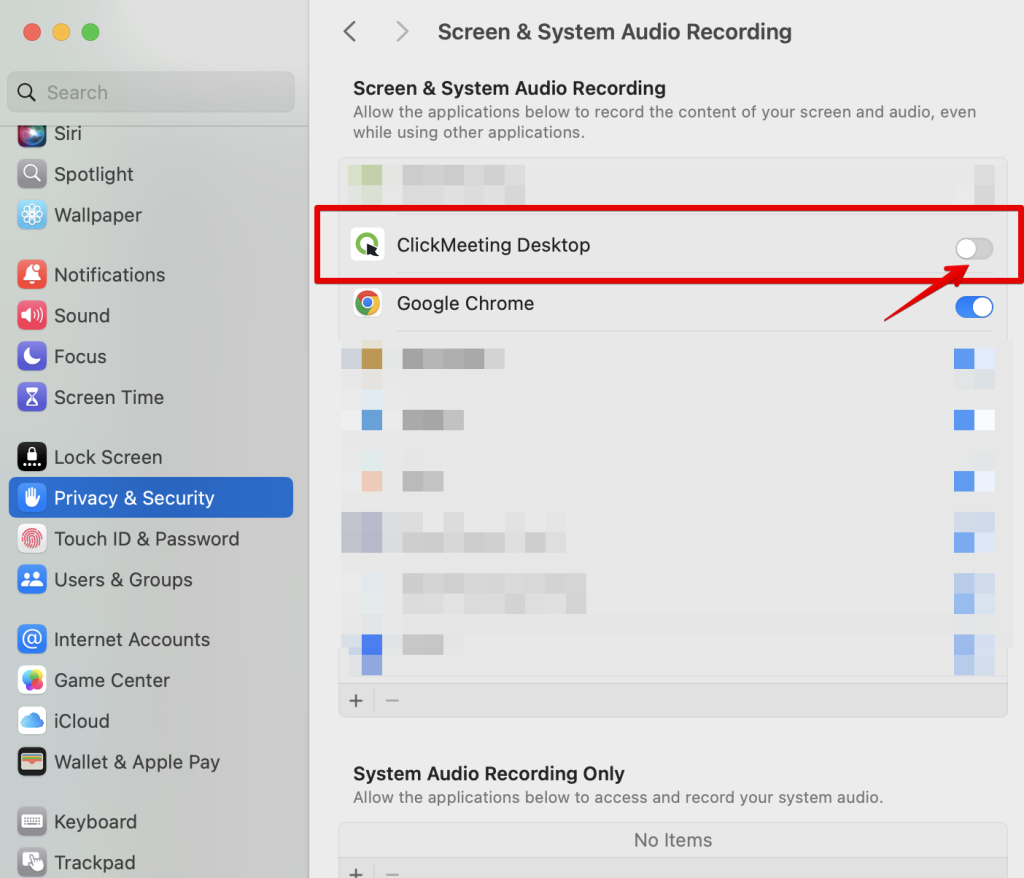Click the No Items placeholder text
This screenshot has width=1024, height=878.
[x=673, y=840]
